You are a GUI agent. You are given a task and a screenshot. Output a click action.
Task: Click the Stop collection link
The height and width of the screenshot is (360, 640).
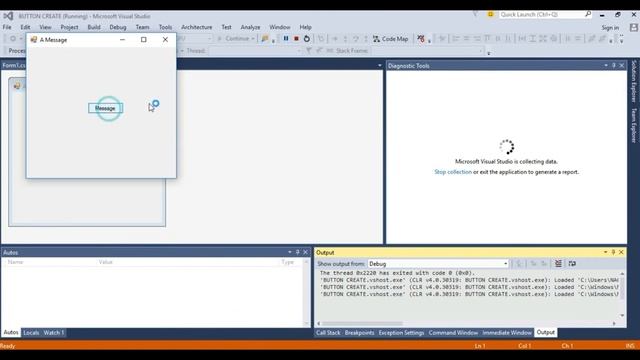click(453, 172)
